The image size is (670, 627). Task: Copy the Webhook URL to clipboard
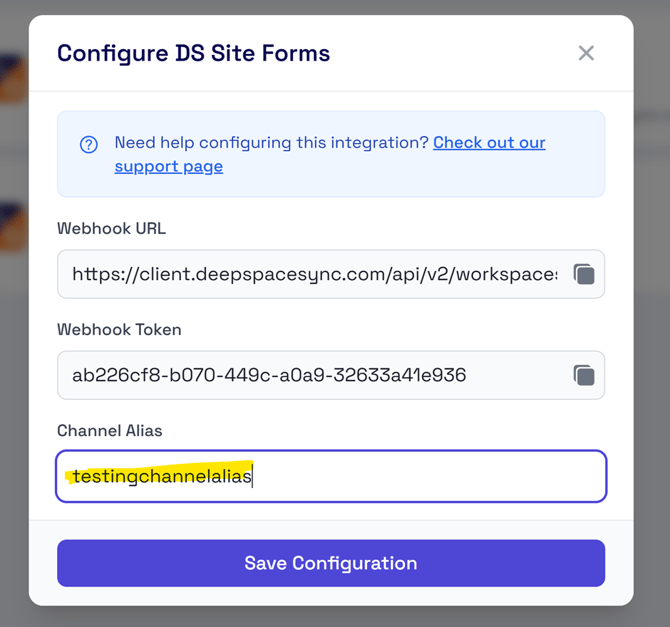click(x=584, y=274)
